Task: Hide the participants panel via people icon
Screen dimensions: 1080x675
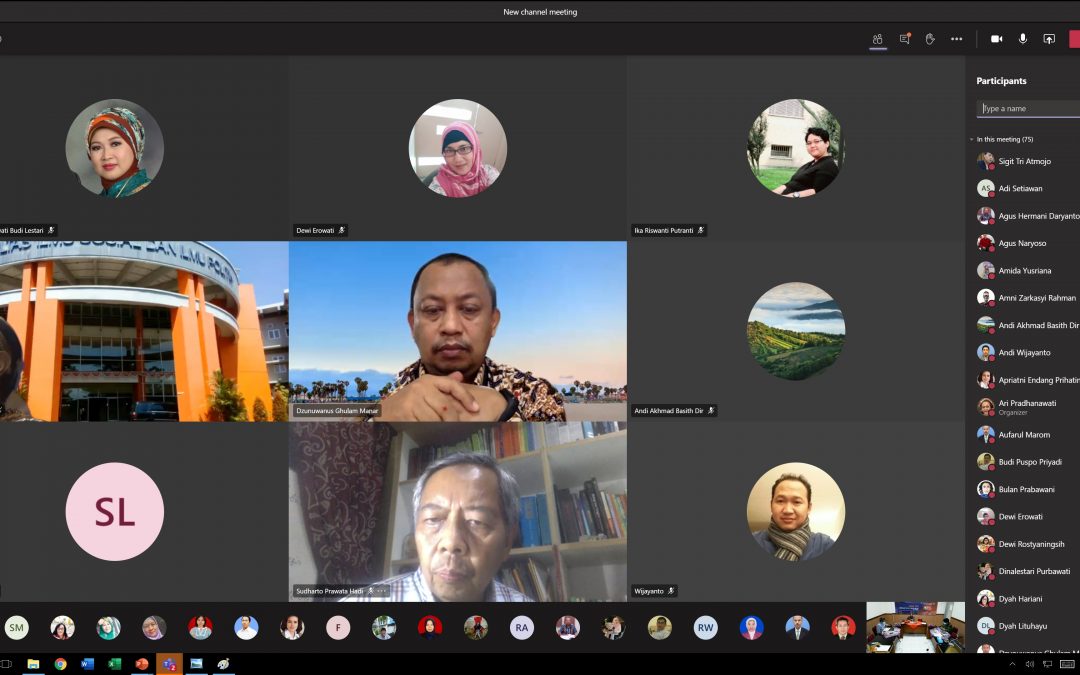Action: pos(877,39)
